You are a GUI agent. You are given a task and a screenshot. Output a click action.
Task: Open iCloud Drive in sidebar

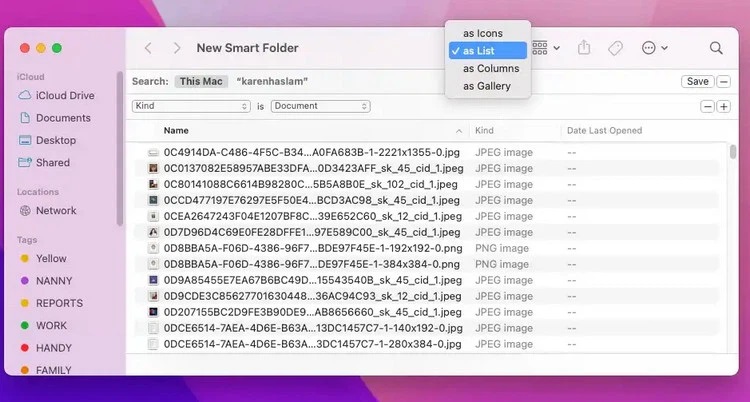(64, 95)
